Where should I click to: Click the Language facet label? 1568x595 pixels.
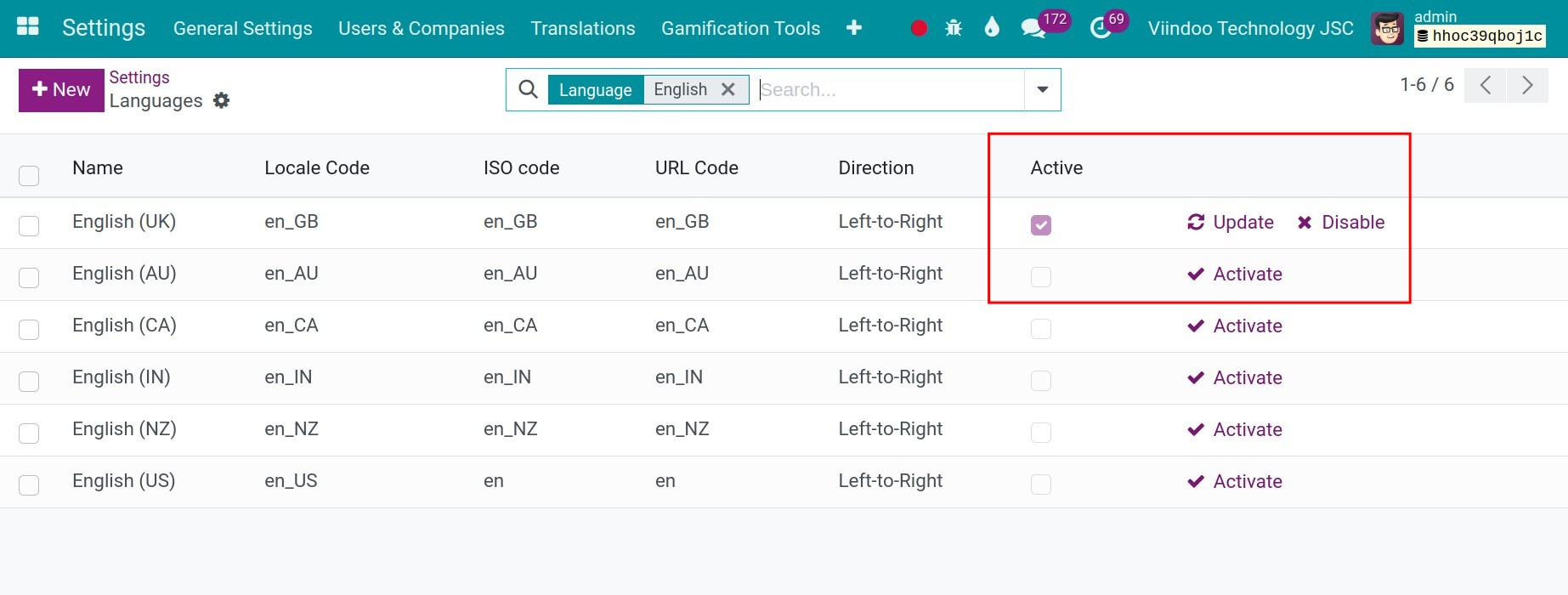coord(596,89)
